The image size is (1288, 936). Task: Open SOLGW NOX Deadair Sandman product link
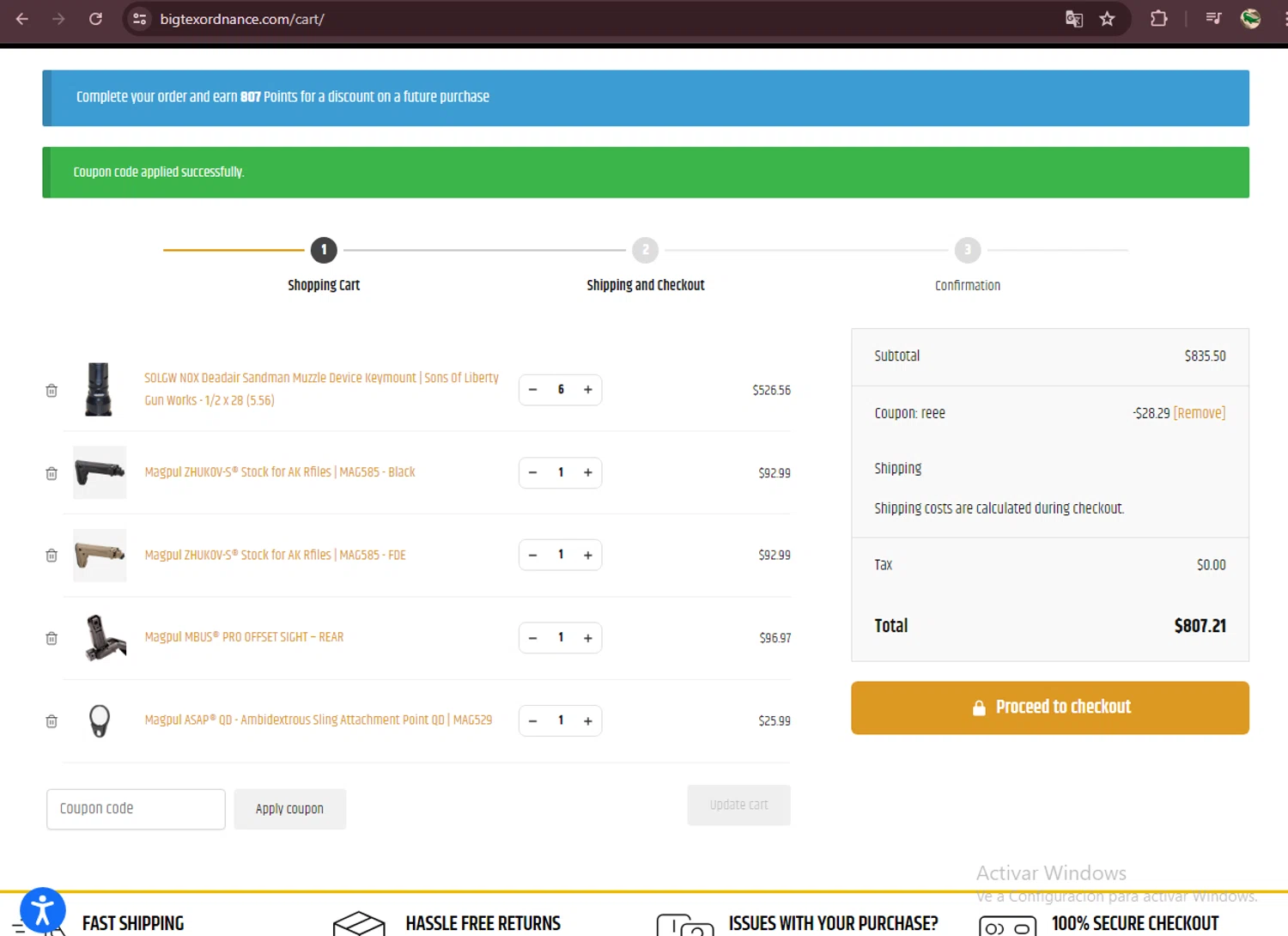coord(321,389)
